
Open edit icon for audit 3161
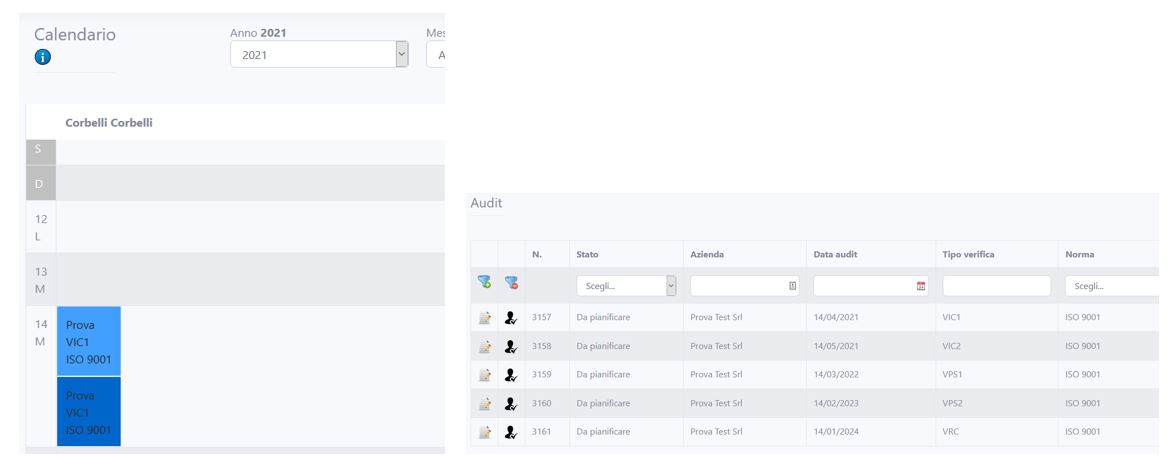pyautogui.click(x=485, y=432)
